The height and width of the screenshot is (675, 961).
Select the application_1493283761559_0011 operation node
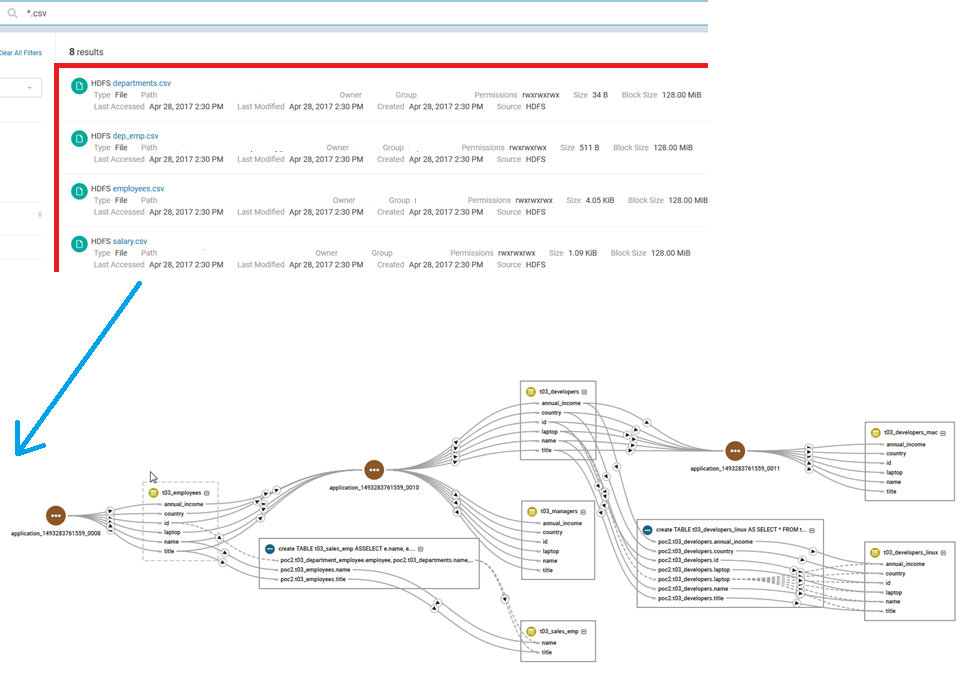tap(735, 451)
